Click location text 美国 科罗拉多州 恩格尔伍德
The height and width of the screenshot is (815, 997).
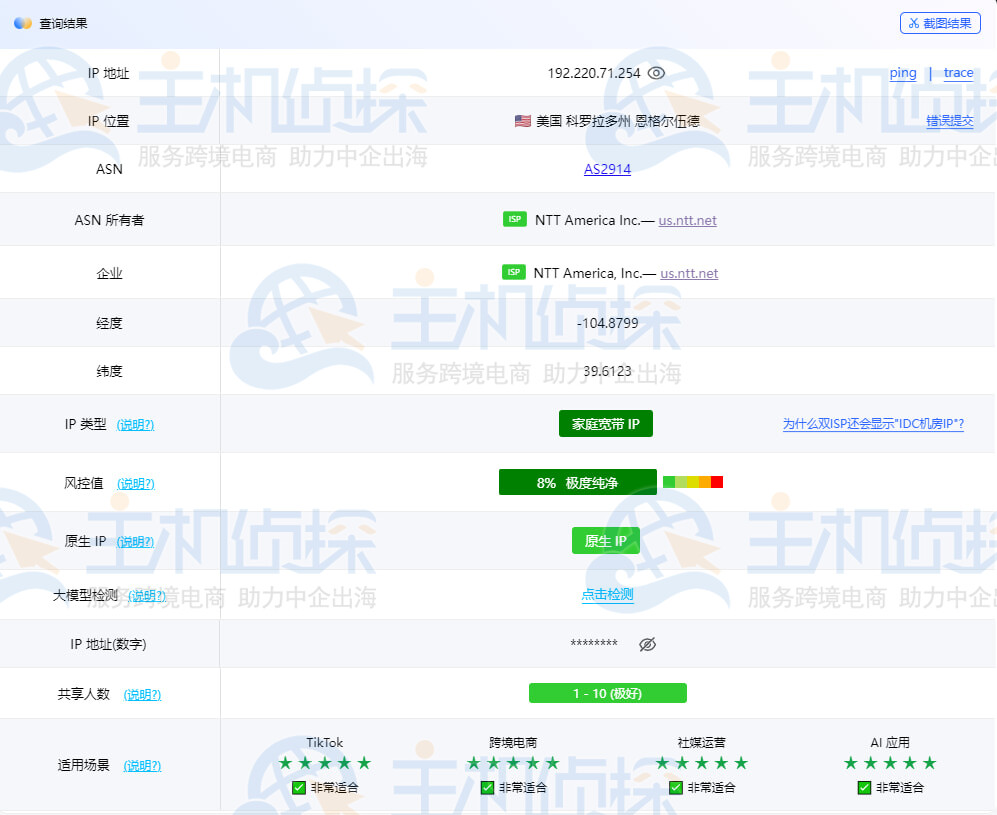click(617, 121)
